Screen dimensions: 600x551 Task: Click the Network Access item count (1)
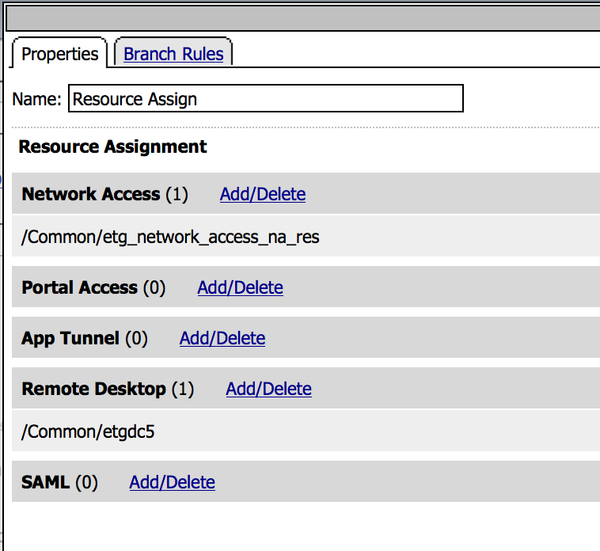176,195
